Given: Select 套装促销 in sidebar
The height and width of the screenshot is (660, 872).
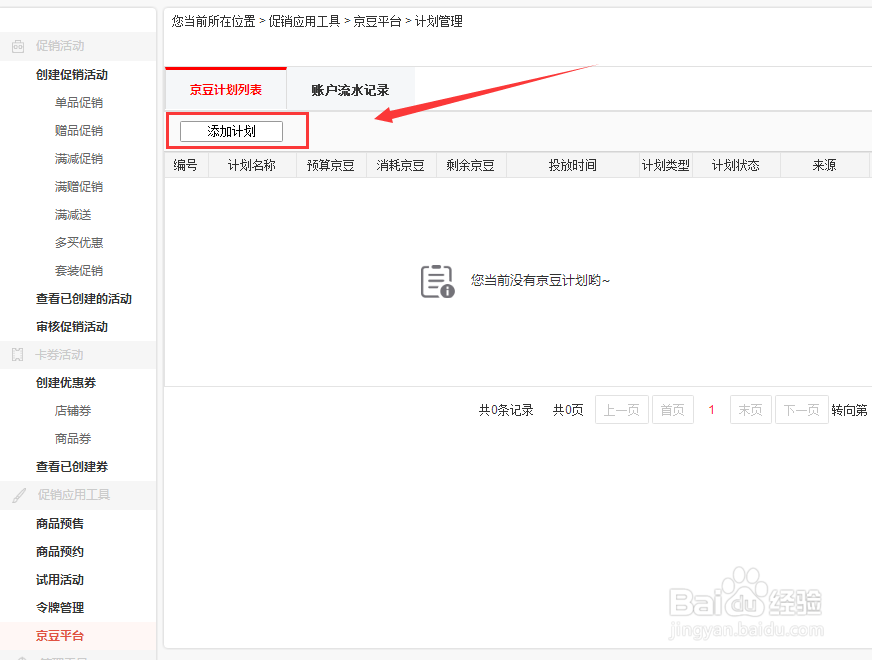Looking at the screenshot, I should 79,271.
